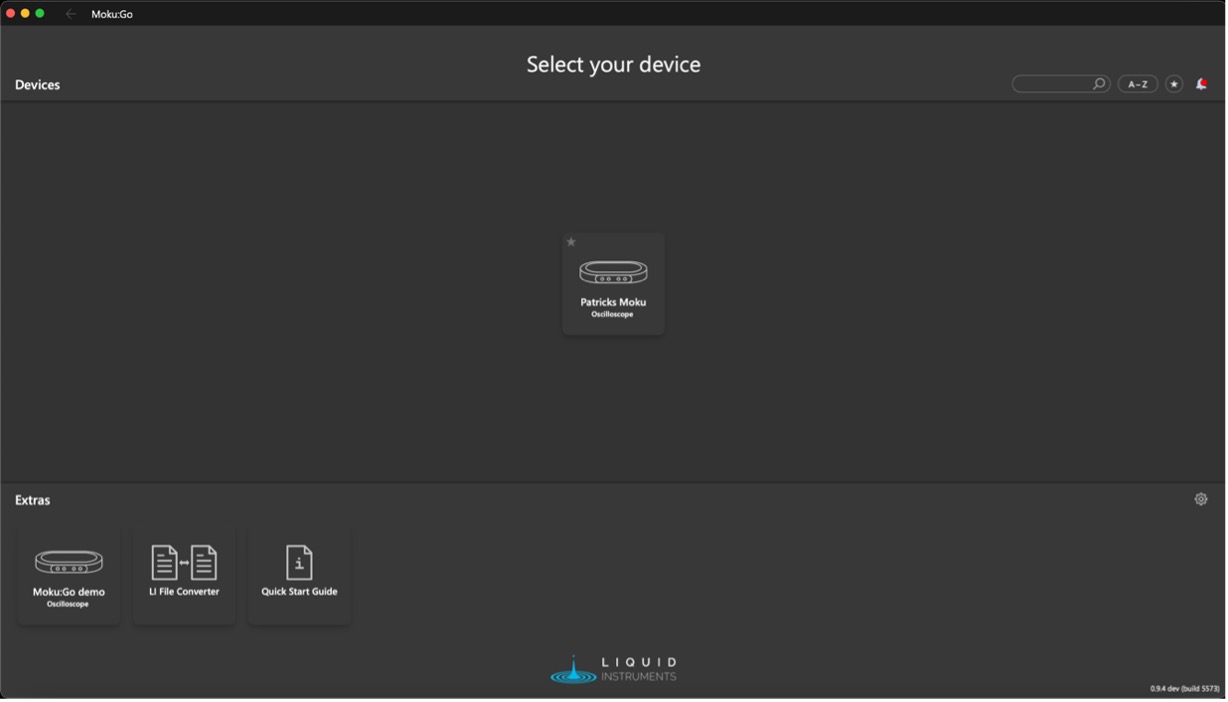This screenshot has width=1228, height=702.
Task: View notifications via the bell icon
Action: (1201, 84)
